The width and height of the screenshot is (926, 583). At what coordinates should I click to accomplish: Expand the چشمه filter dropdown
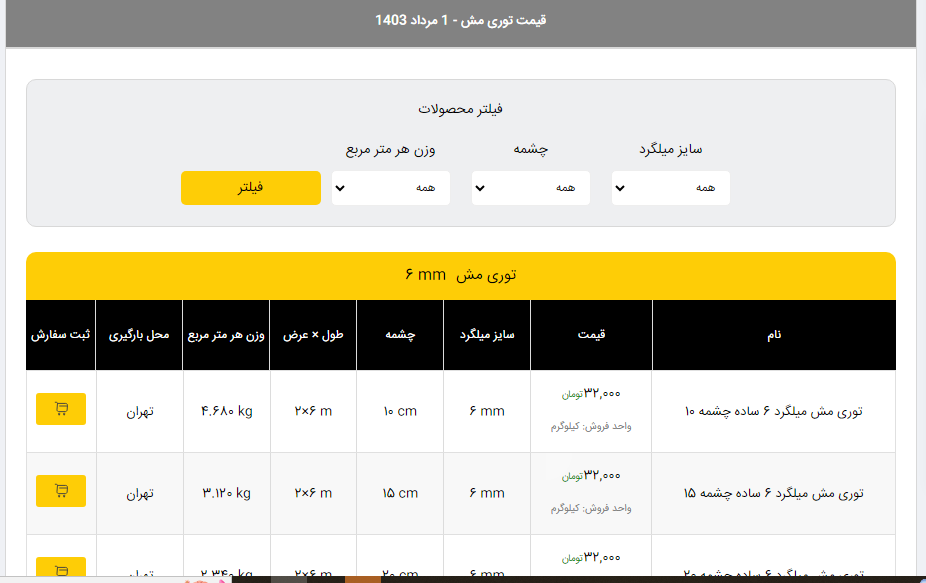(530, 188)
